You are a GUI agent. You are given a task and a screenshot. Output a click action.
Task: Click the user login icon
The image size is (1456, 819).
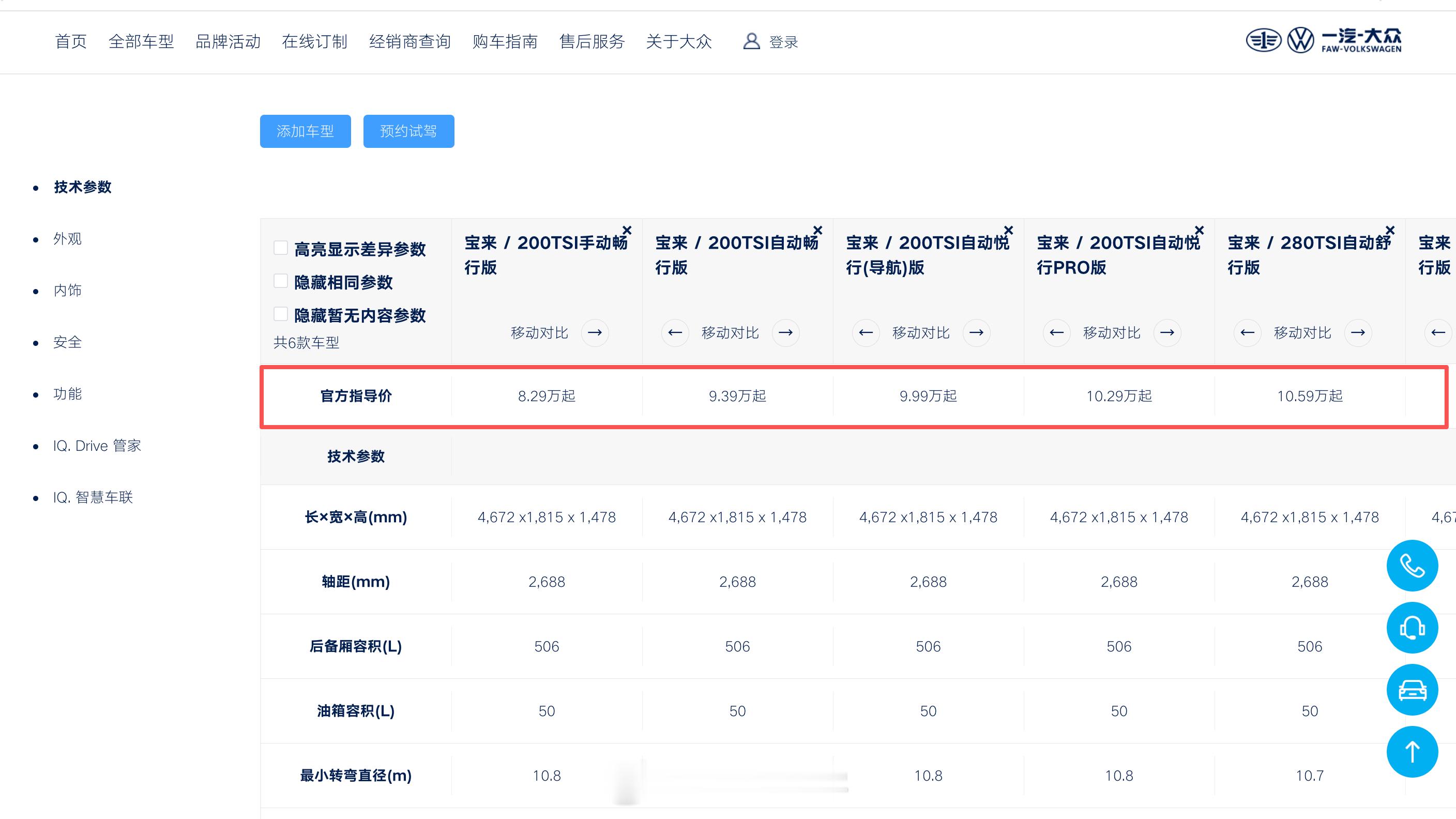[x=751, y=41]
